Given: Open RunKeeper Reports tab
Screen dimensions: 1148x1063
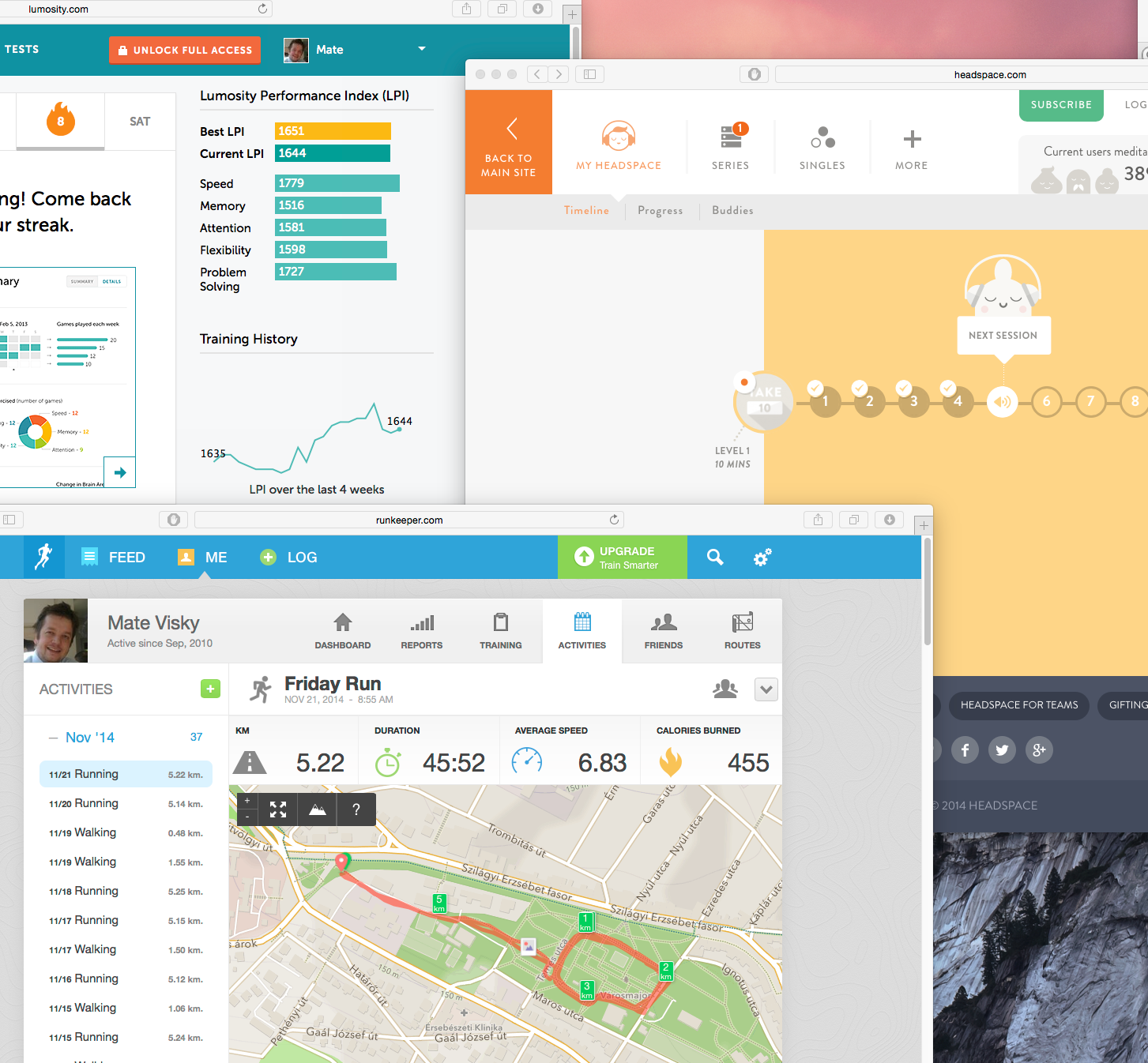Looking at the screenshot, I should (x=422, y=631).
